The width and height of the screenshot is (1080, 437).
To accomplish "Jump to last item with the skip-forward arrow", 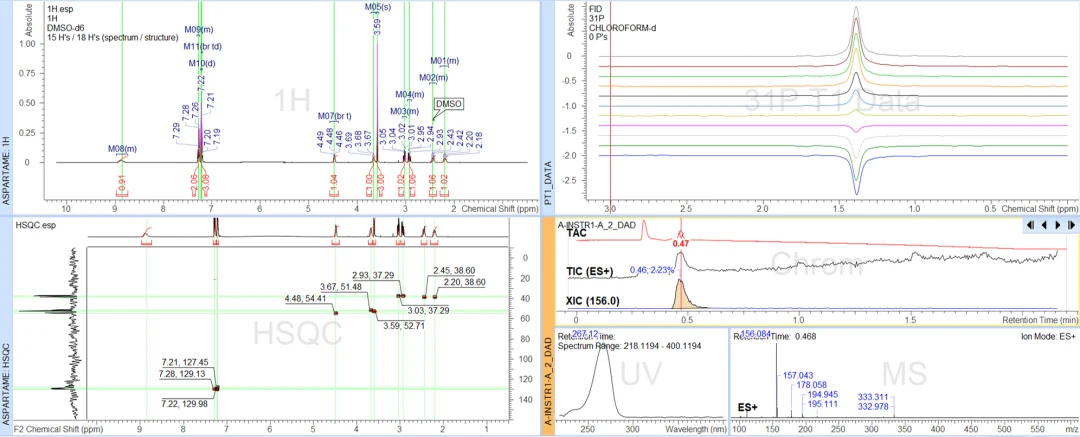I will (1071, 225).
